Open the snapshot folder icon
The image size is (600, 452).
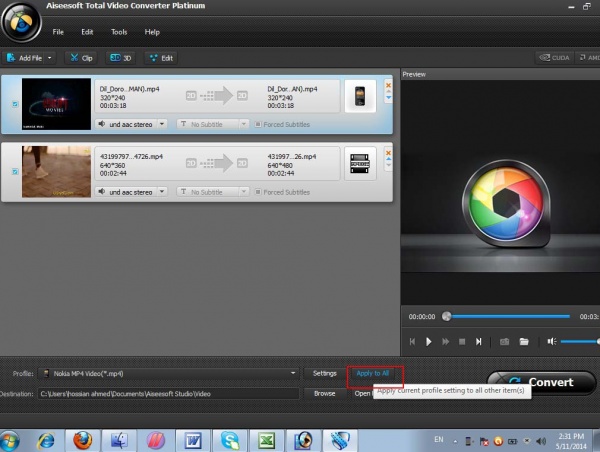[524, 341]
